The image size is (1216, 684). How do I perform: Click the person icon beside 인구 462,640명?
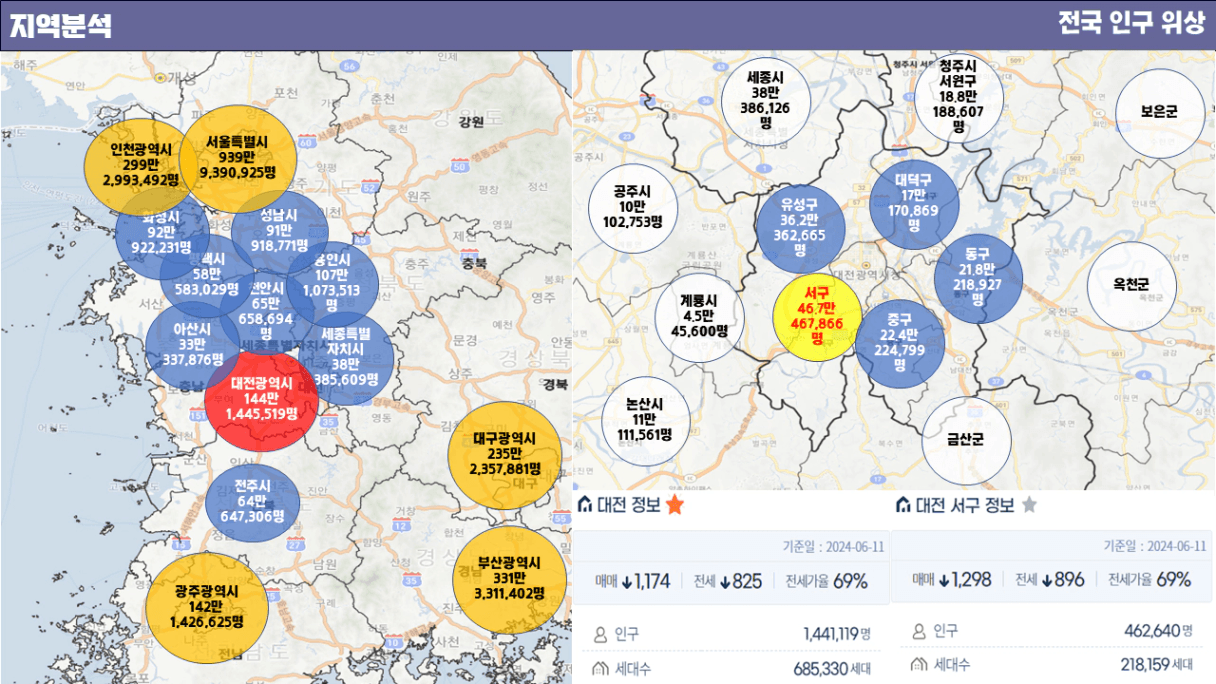pyautogui.click(x=919, y=632)
